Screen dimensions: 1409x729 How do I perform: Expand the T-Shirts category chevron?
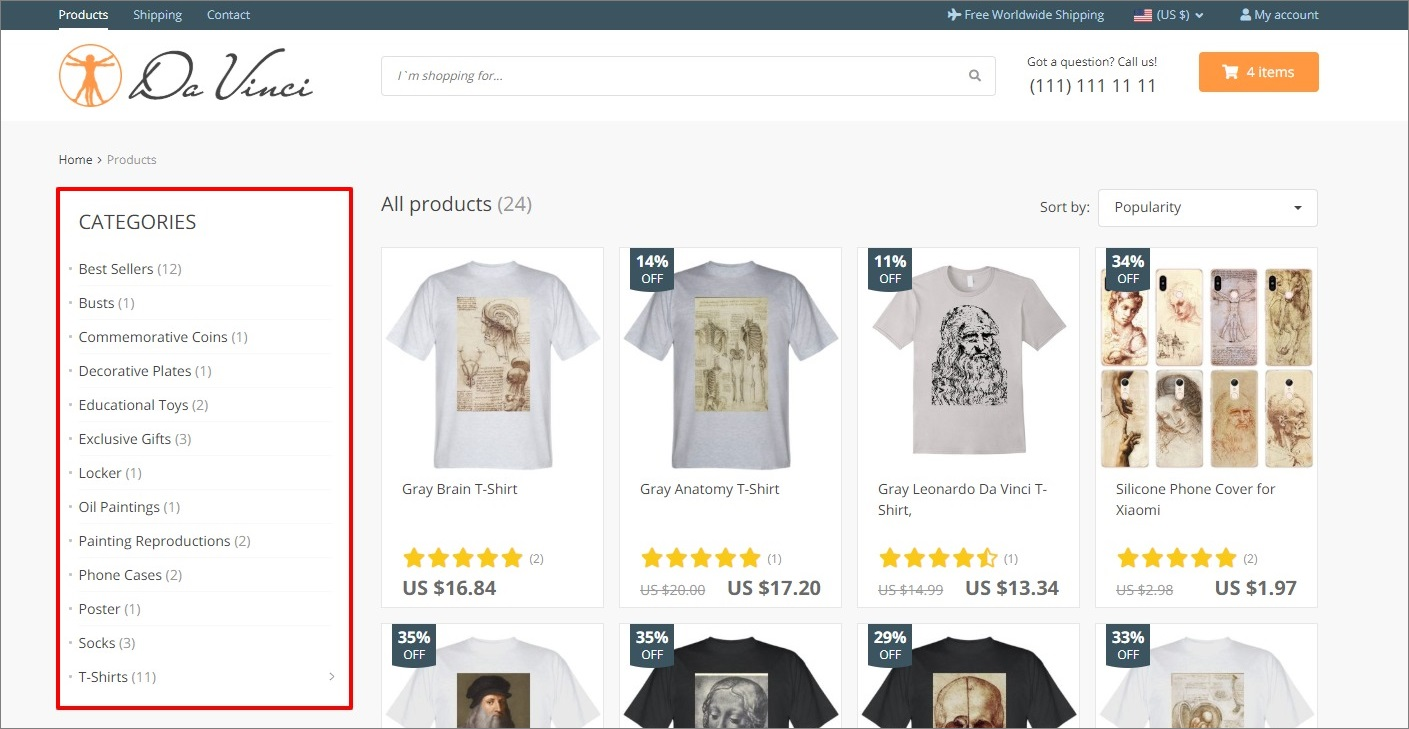pos(332,677)
